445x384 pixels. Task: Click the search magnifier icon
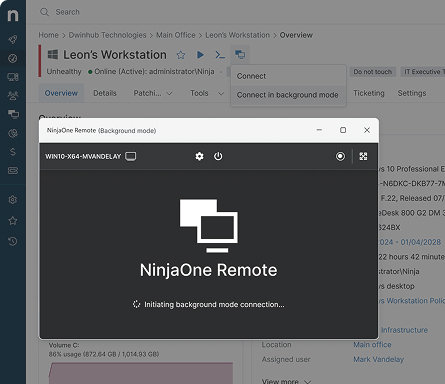tap(44, 12)
